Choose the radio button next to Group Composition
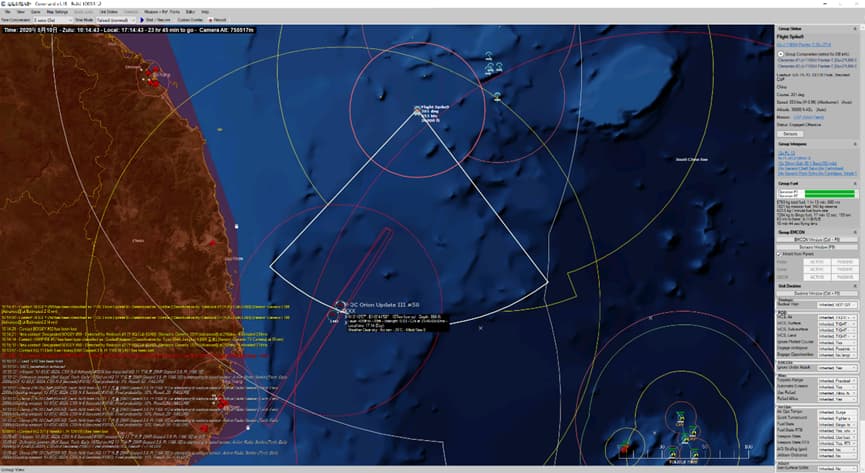The image size is (865, 473). point(781,54)
